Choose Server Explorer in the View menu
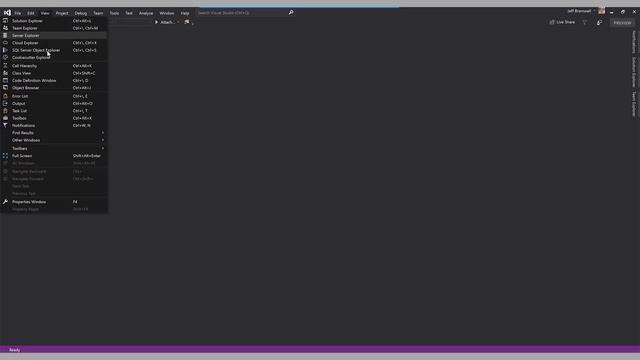The width and height of the screenshot is (640, 360). 54,36
